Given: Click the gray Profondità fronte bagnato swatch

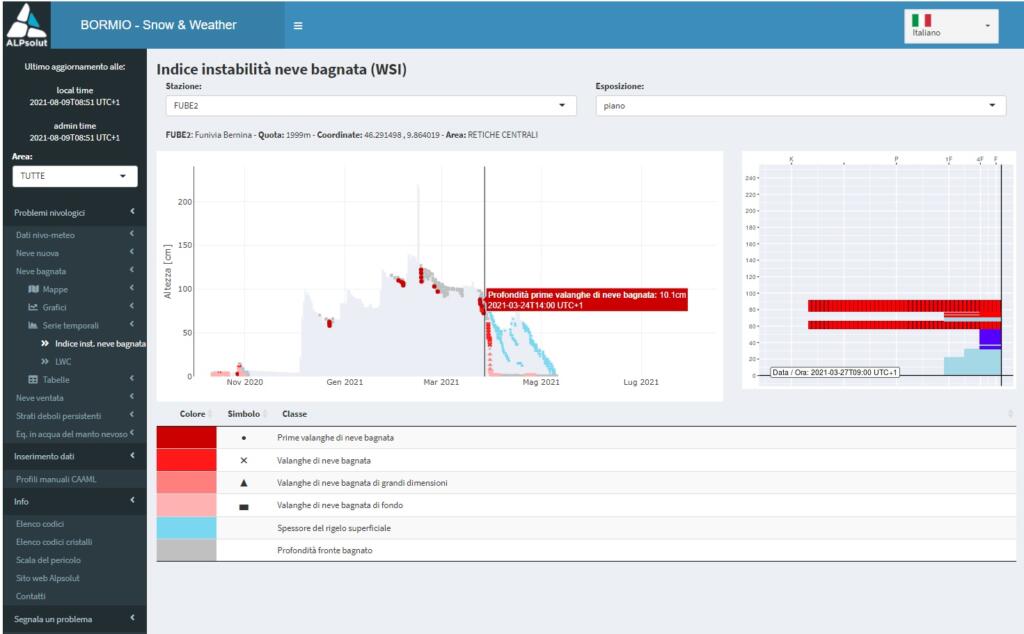Looking at the screenshot, I should 186,550.
